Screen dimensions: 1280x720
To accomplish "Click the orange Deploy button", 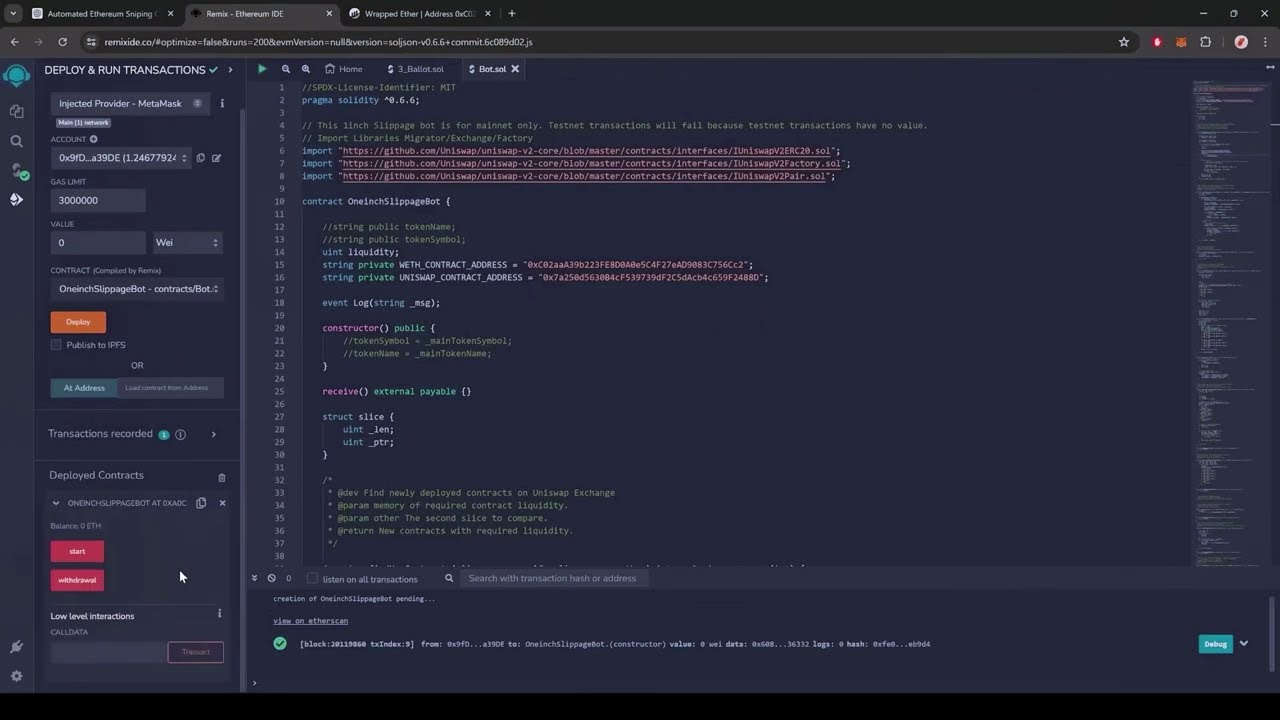I will point(78,322).
